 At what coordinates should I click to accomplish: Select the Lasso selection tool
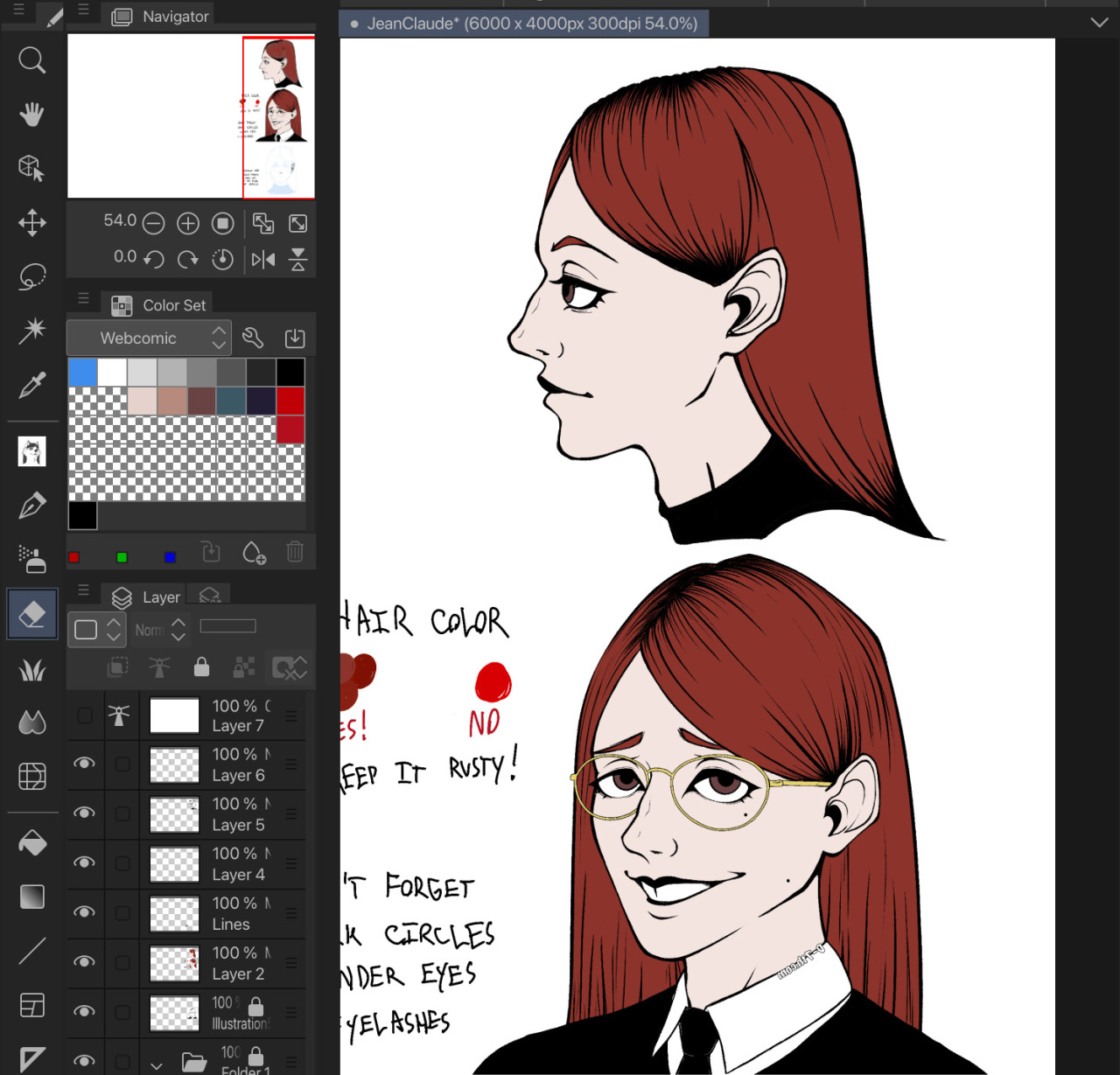(x=32, y=276)
